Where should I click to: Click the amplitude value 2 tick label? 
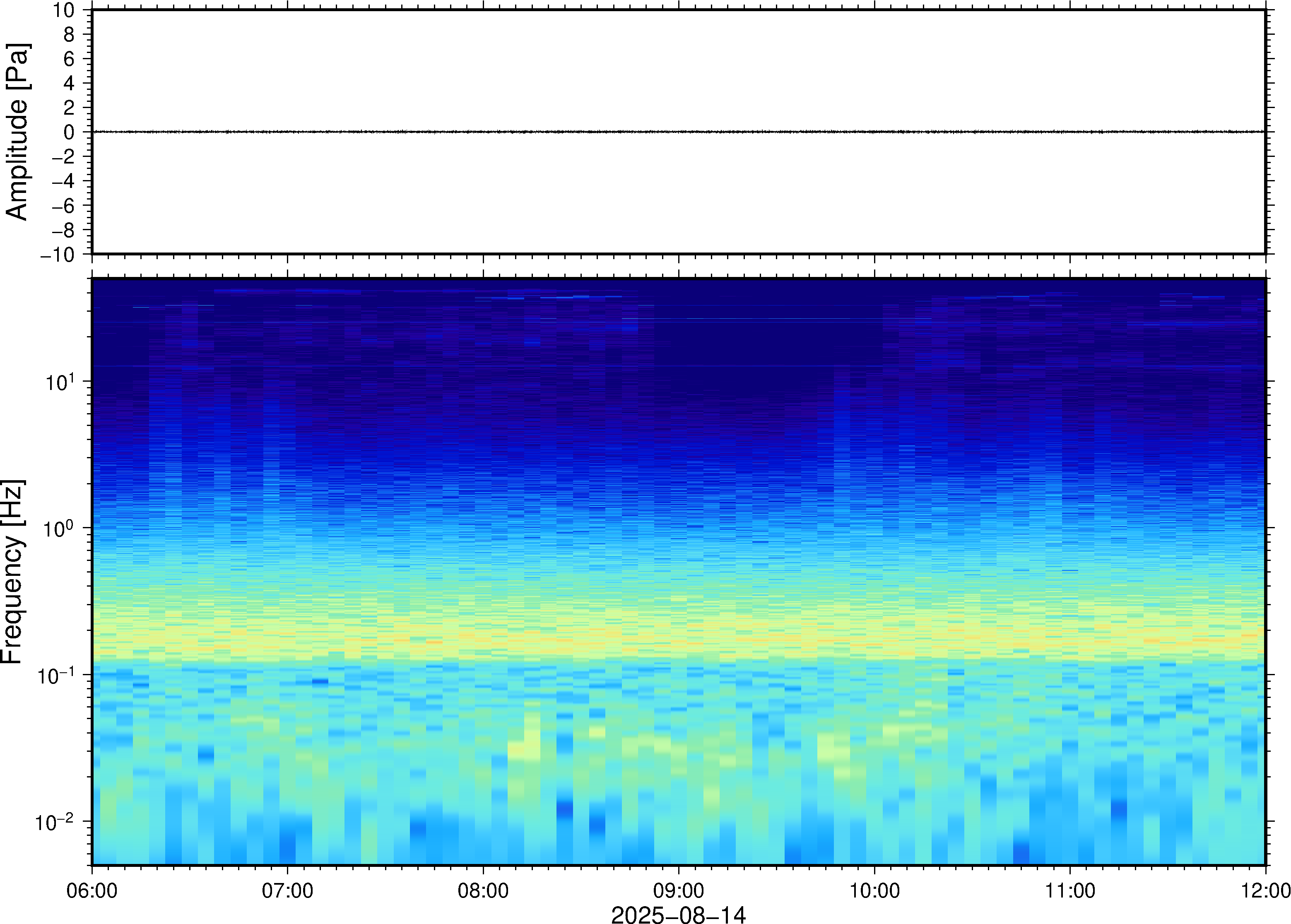[x=69, y=108]
